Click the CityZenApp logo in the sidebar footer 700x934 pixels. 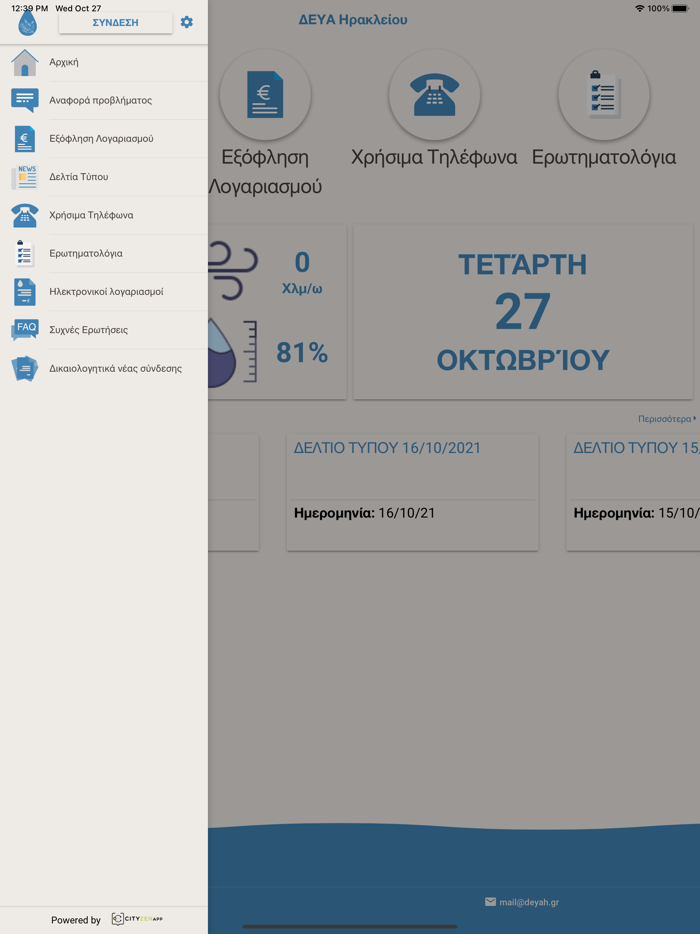click(137, 919)
